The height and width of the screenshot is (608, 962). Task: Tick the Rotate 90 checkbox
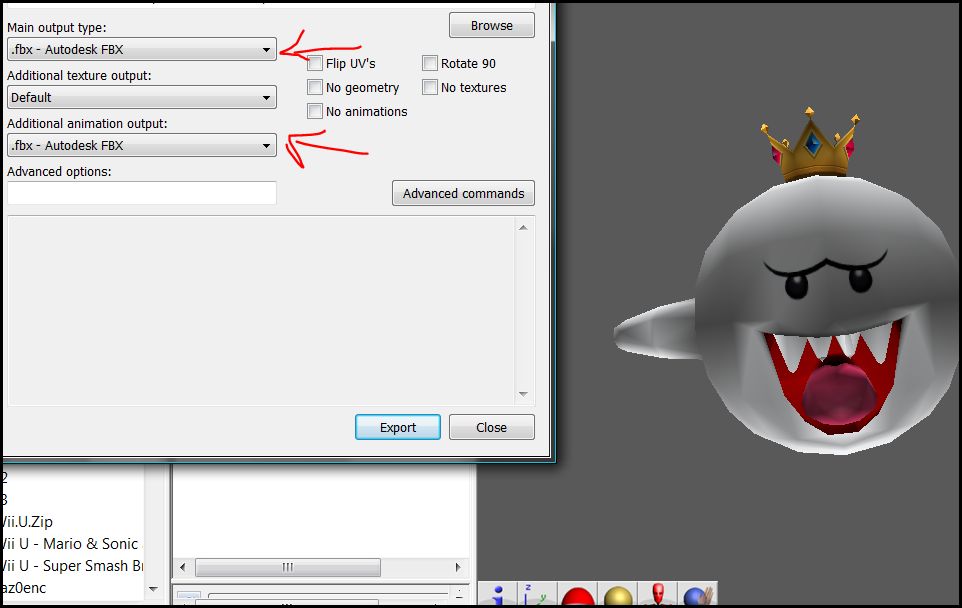[430, 63]
